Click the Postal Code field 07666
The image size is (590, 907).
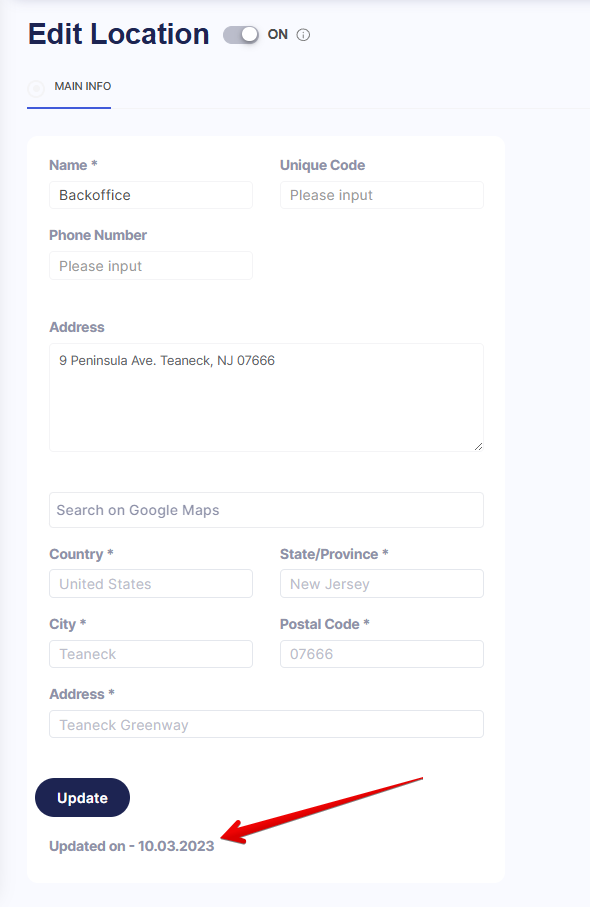(382, 654)
